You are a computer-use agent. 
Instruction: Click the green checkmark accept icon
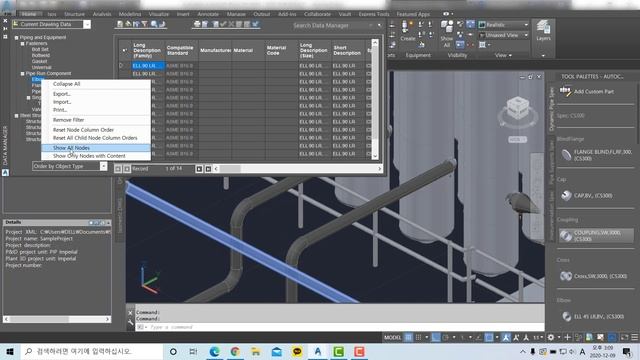coord(223,24)
